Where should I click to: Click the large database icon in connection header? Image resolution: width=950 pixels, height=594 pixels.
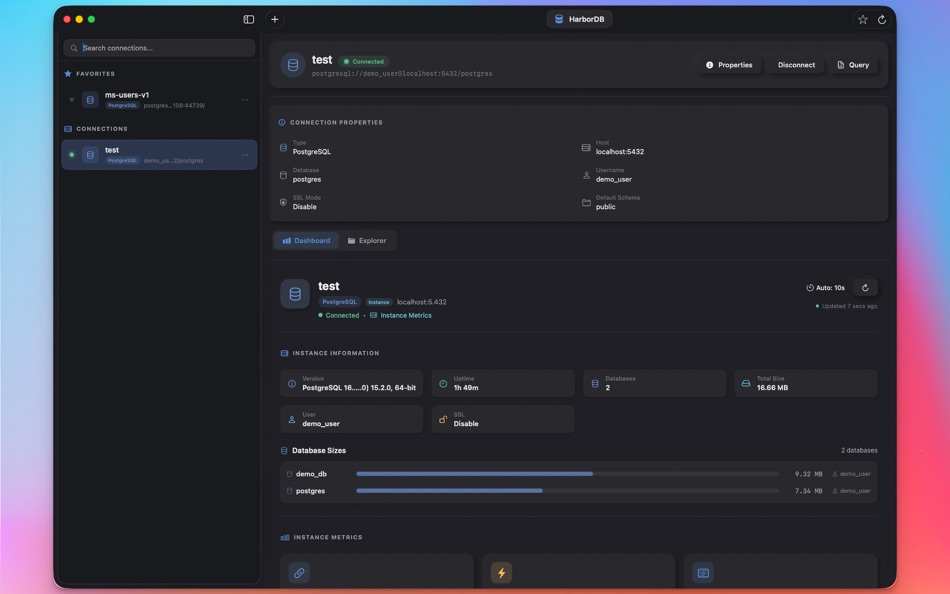(293, 65)
